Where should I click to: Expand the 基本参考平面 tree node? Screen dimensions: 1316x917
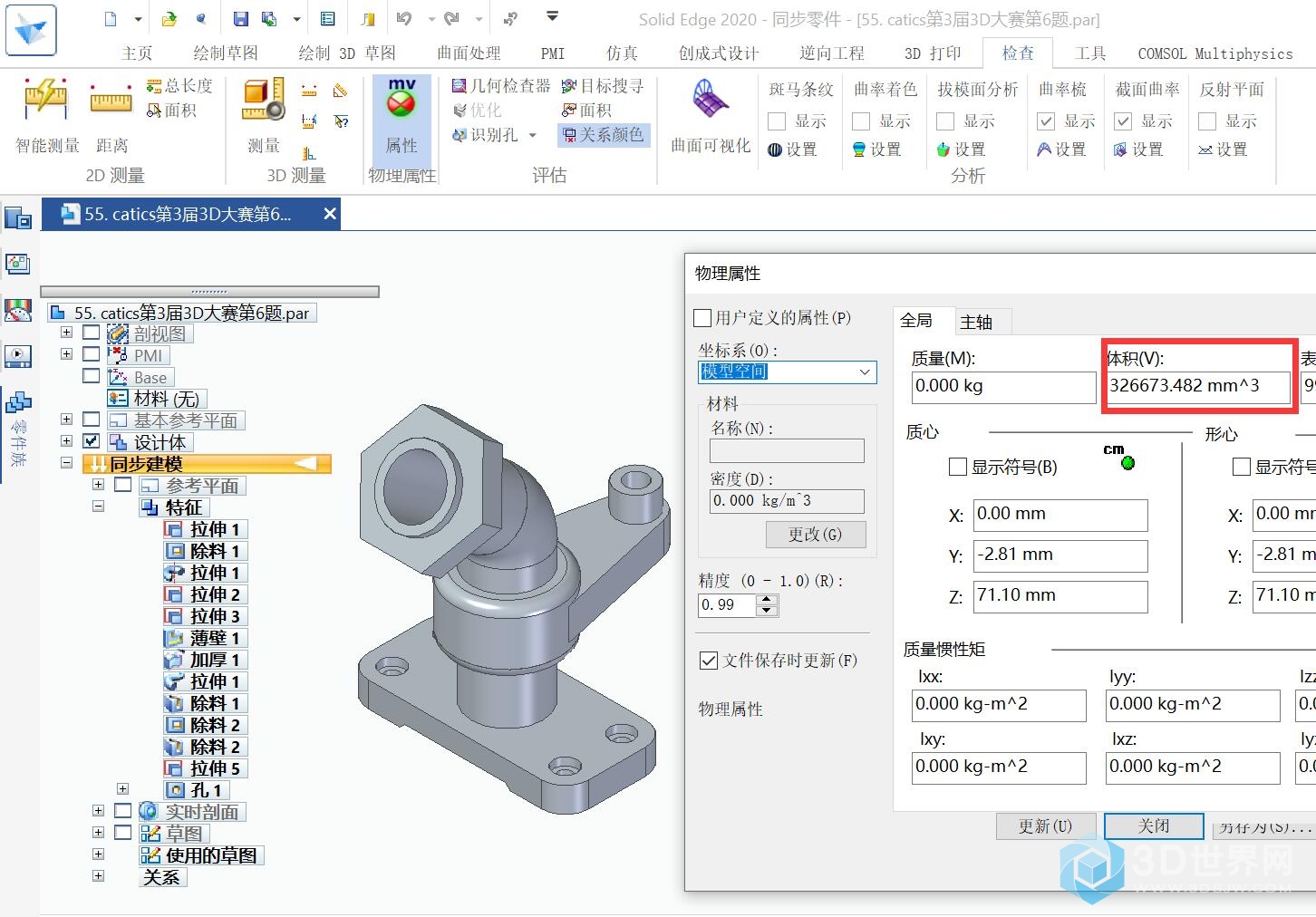66,420
